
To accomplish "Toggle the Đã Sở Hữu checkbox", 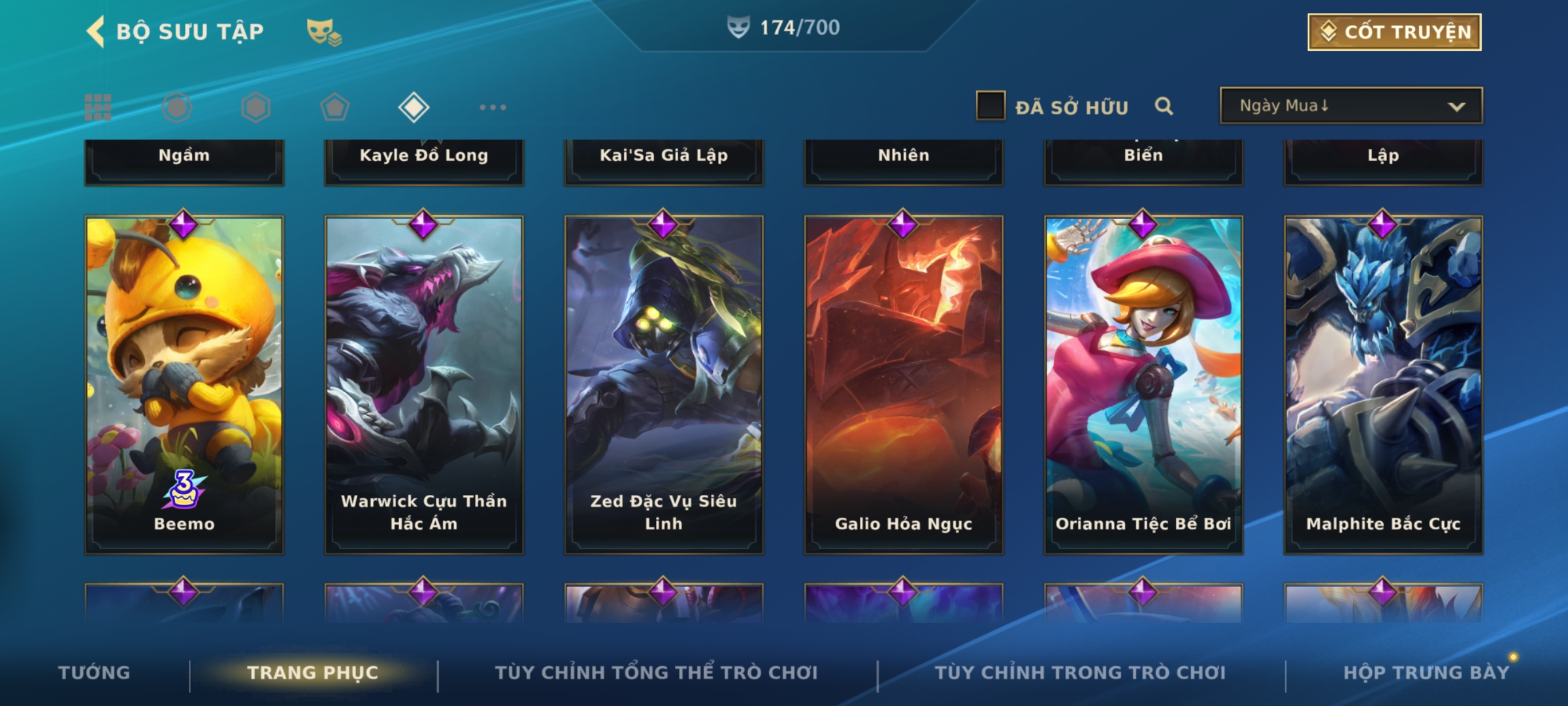I will (990, 106).
